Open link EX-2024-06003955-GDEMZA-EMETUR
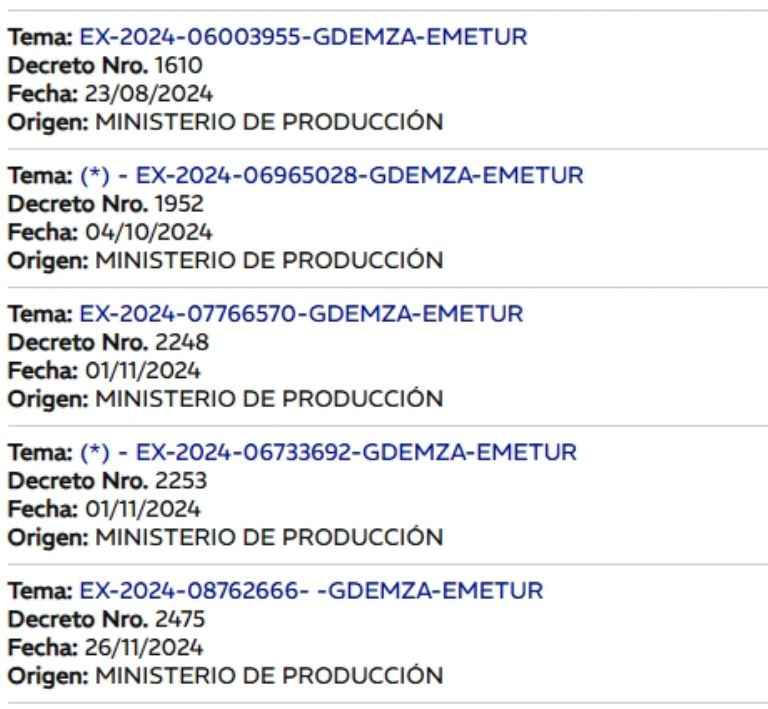This screenshot has width=768, height=709. [x=303, y=38]
